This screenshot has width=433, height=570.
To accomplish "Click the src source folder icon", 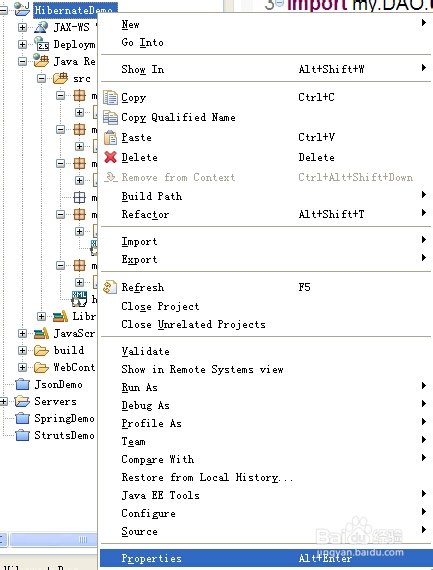I will tap(60, 78).
